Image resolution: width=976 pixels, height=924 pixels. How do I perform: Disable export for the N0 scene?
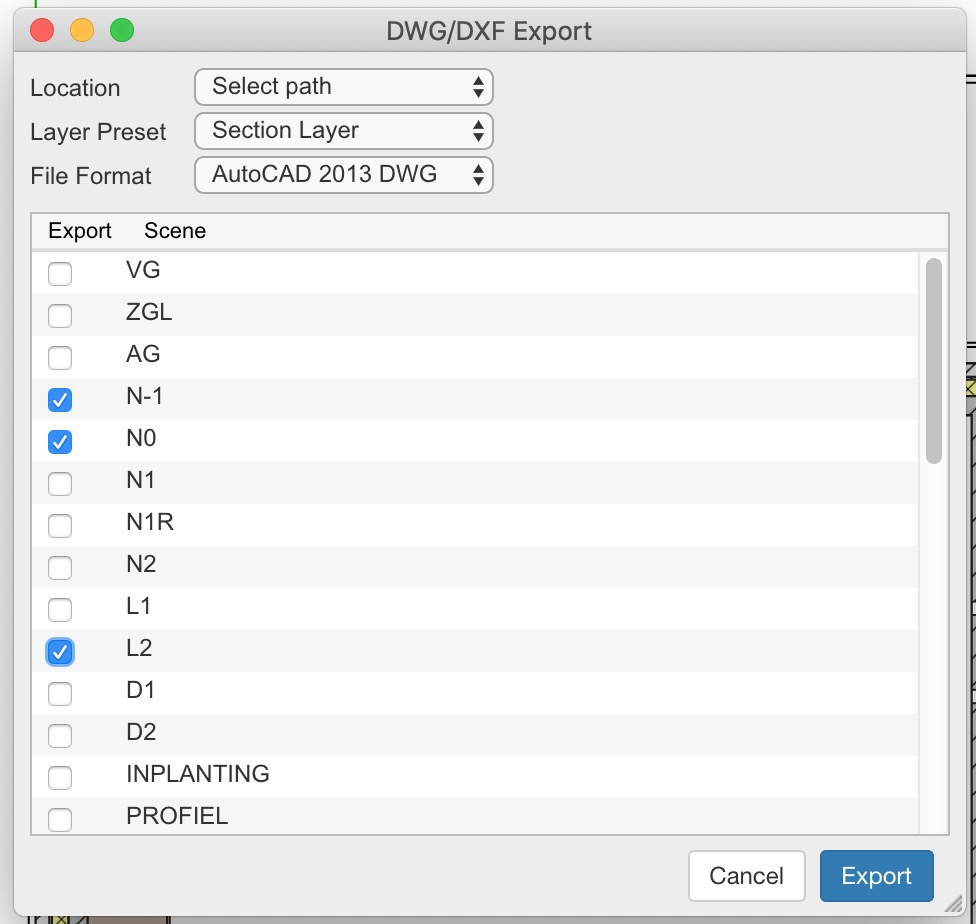point(60,442)
